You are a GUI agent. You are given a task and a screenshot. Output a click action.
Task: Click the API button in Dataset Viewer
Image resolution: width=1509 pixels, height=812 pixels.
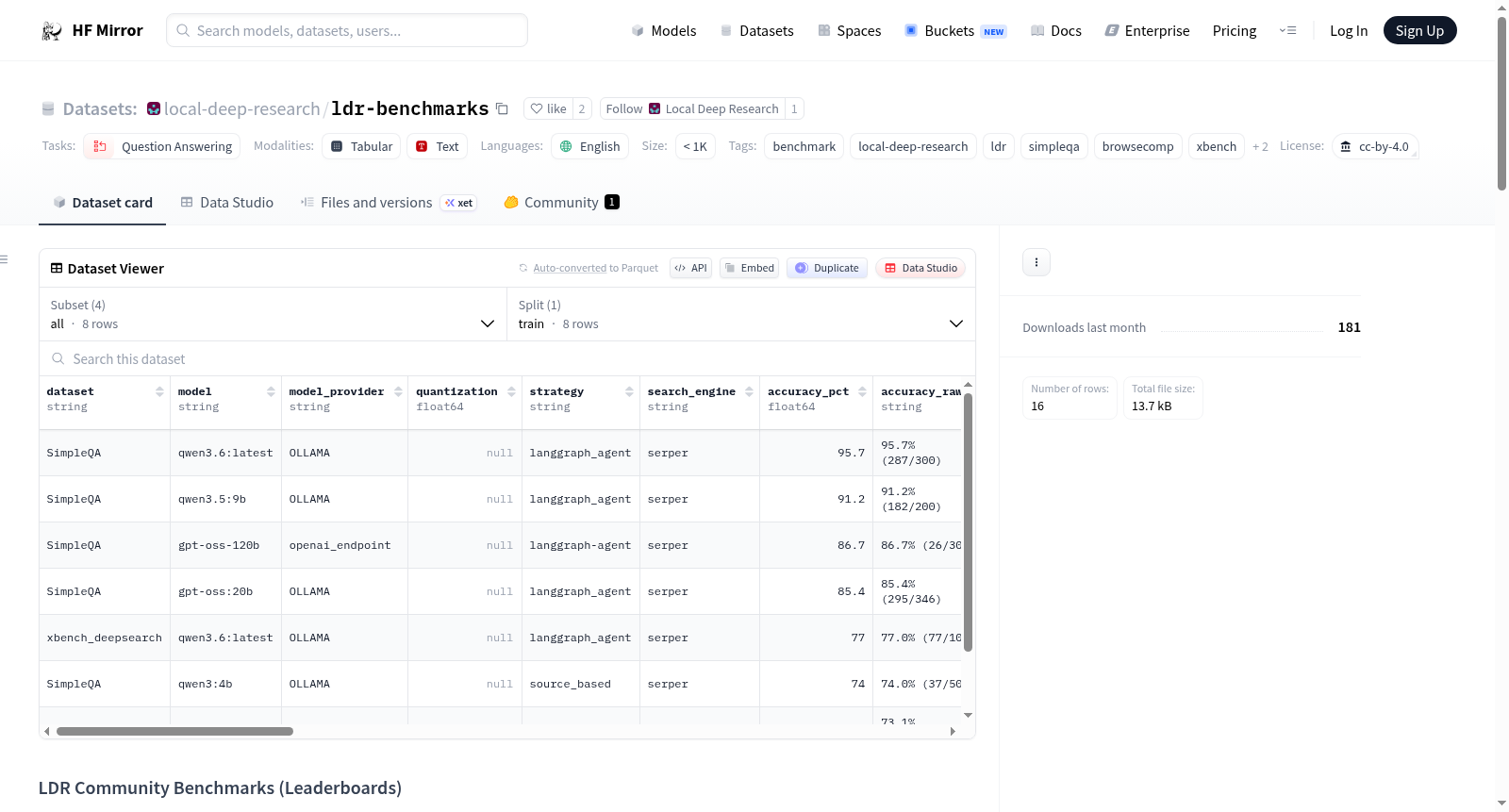690,268
